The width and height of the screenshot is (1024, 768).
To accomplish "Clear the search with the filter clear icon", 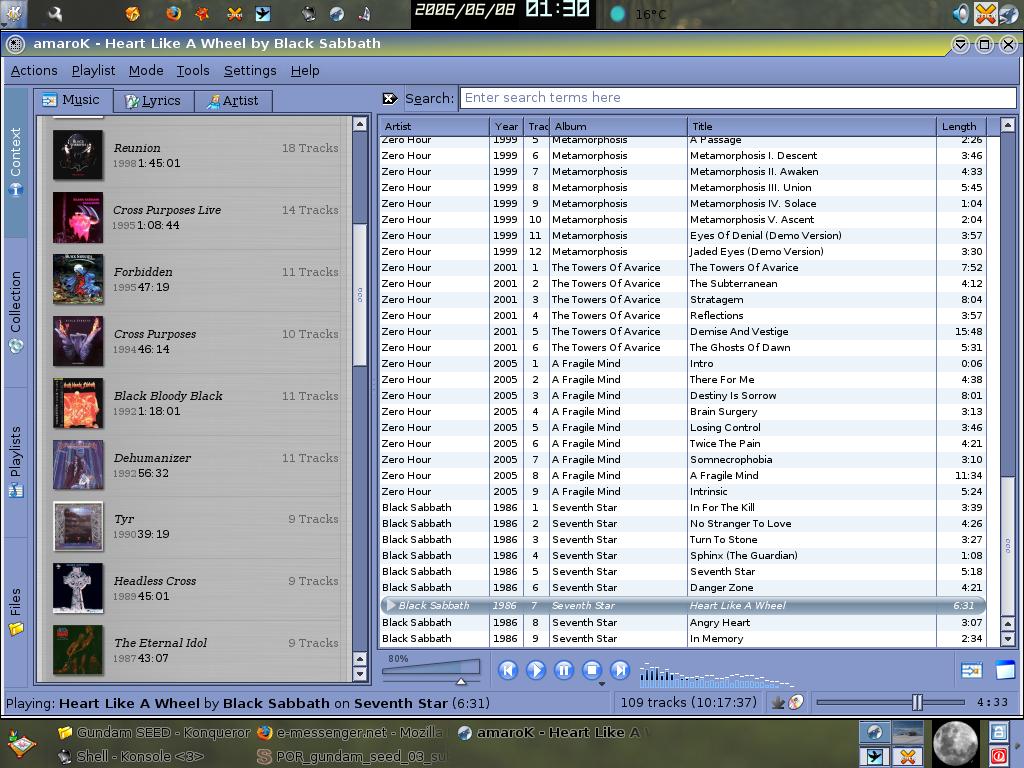I will (x=390, y=99).
